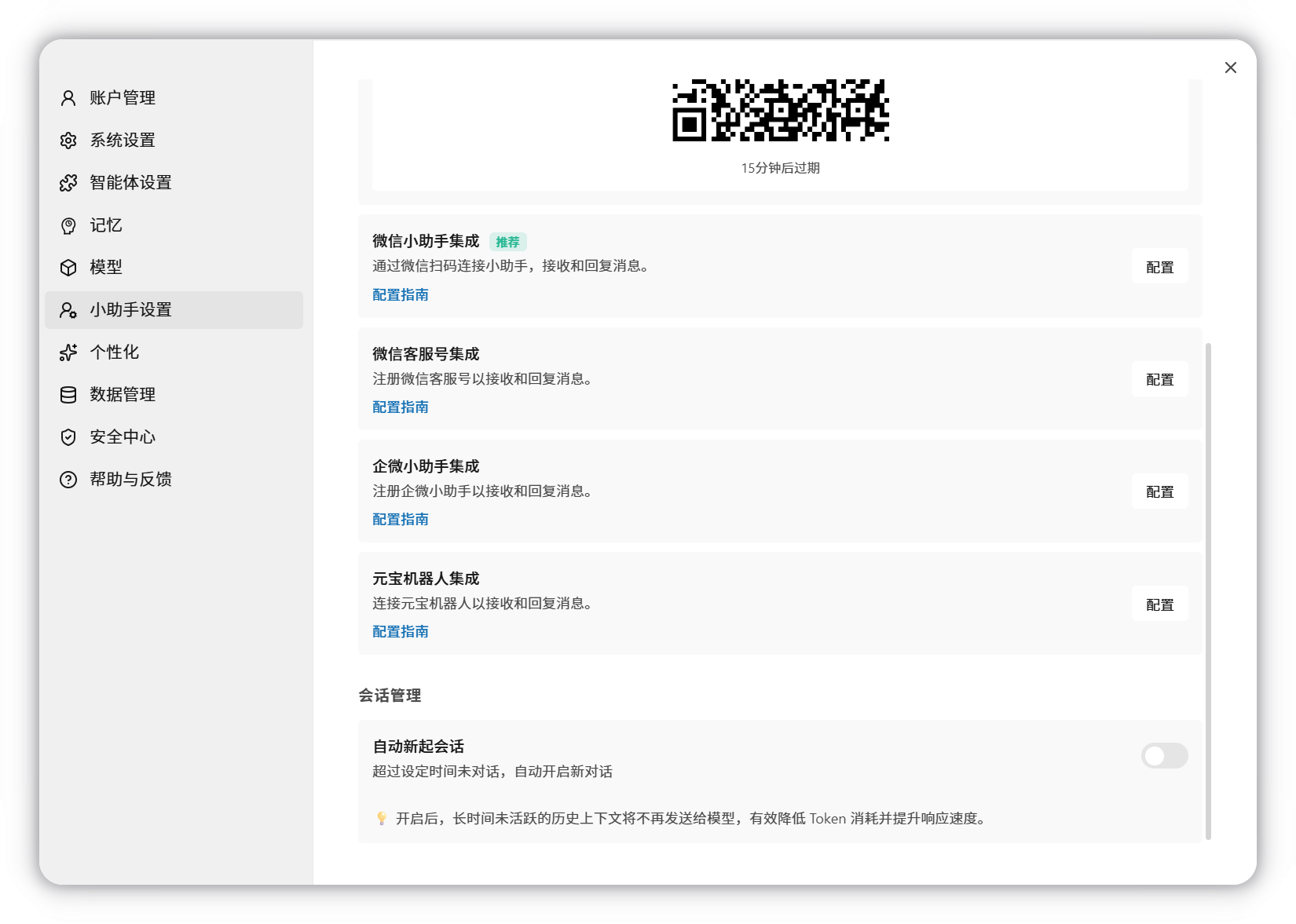Go to the 个性化 section
The width and height of the screenshot is (1296, 924).
174,352
